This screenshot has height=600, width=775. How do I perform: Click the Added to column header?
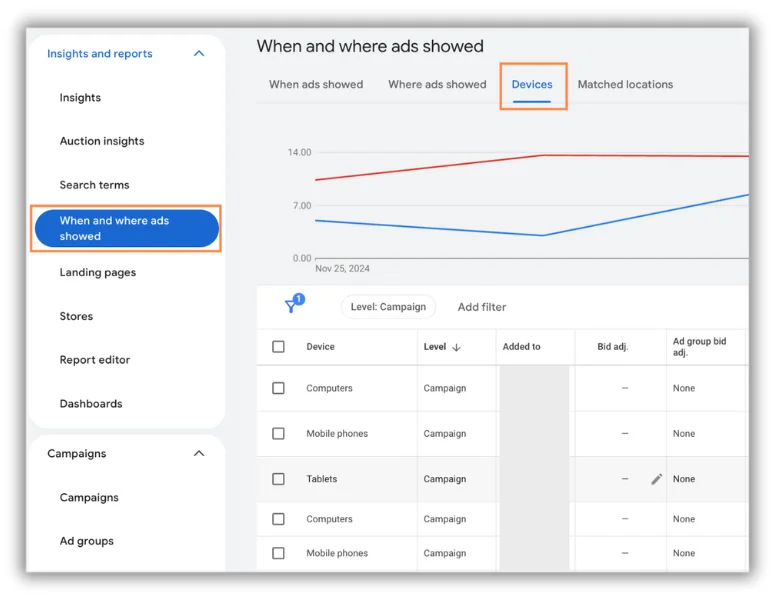(x=521, y=347)
